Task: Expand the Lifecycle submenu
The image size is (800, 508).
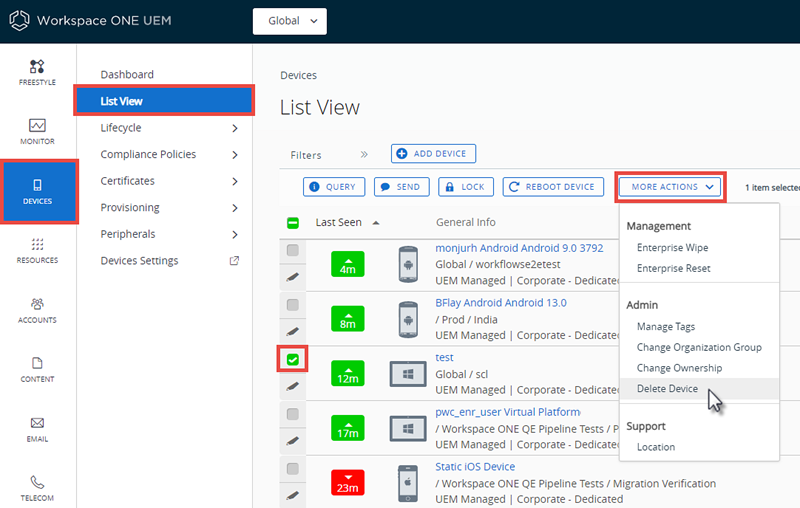Action: pyautogui.click(x=235, y=128)
